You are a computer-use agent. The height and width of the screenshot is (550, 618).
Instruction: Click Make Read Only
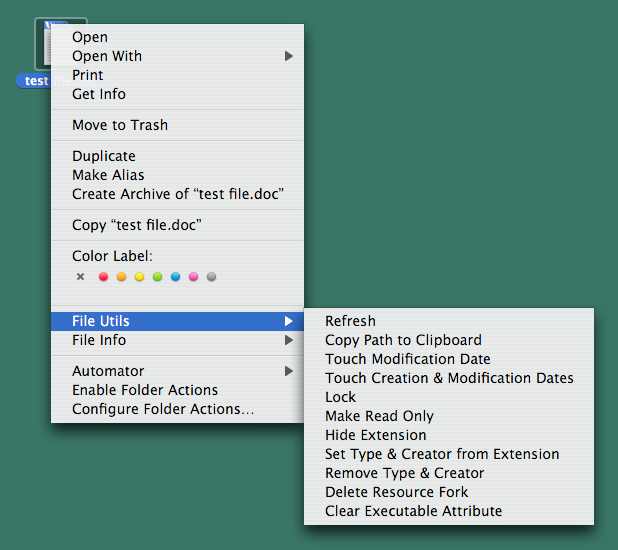(x=379, y=416)
